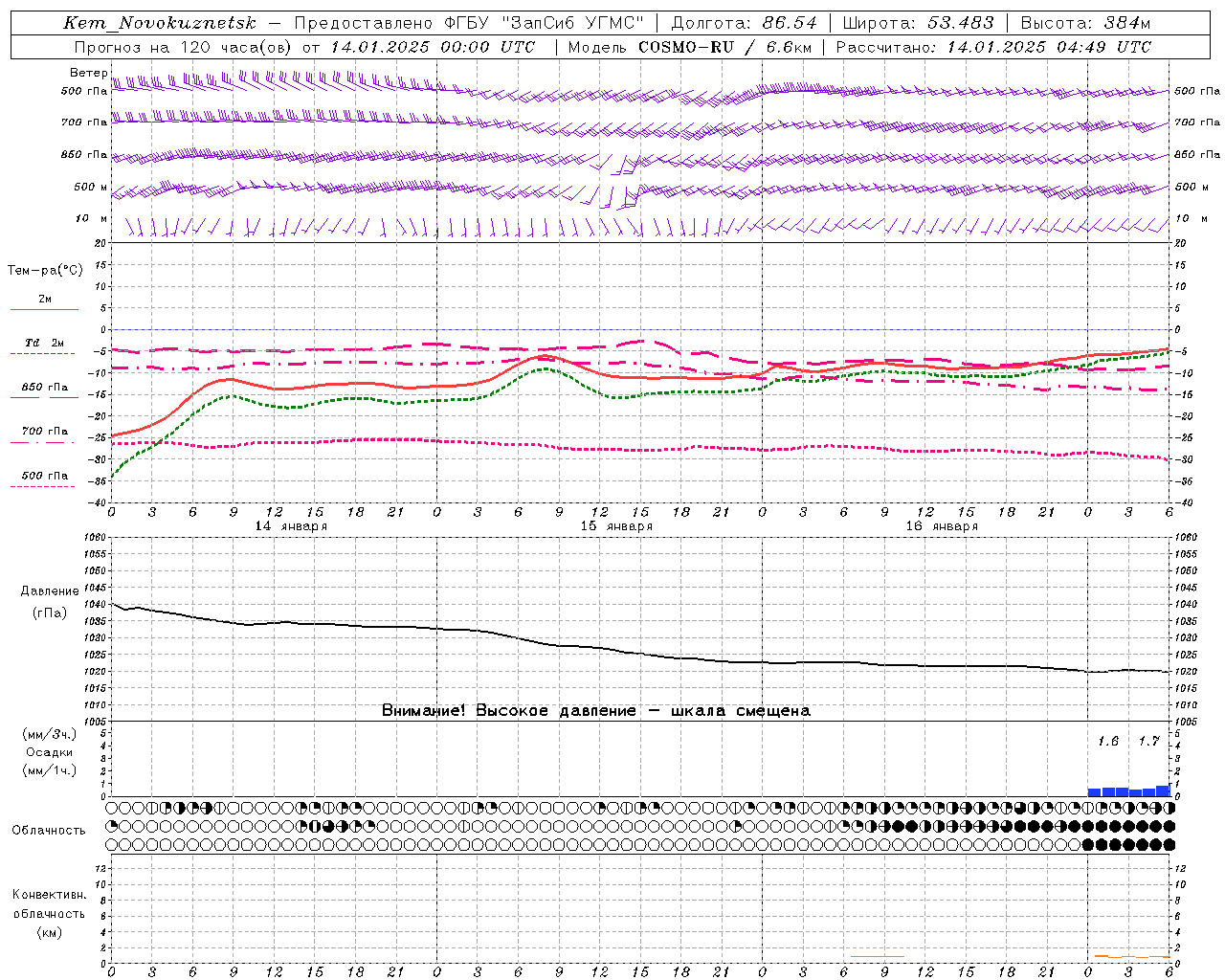
Task: Click 'Рассчитано: 14.01.2025 04:49 UTC' timestamp
Action: [993, 47]
